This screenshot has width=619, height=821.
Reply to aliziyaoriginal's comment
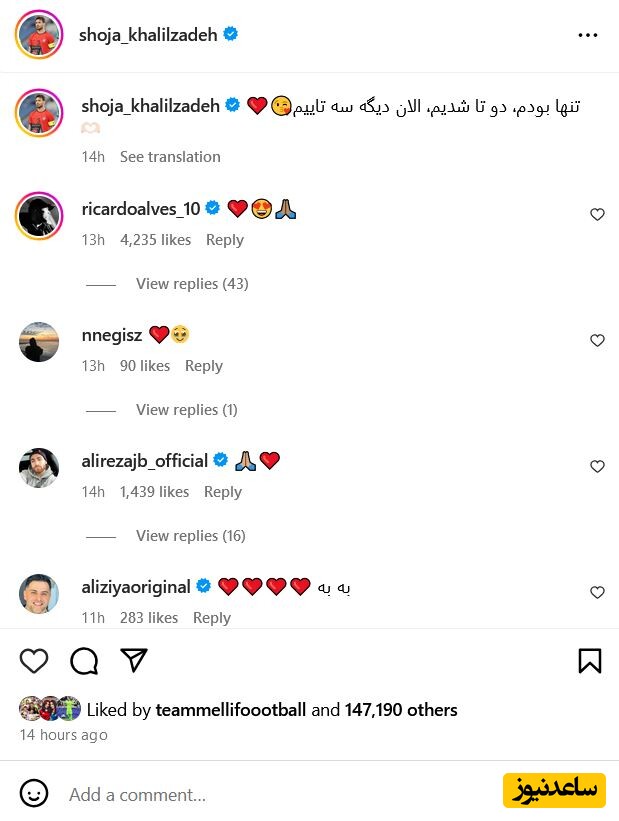(212, 618)
